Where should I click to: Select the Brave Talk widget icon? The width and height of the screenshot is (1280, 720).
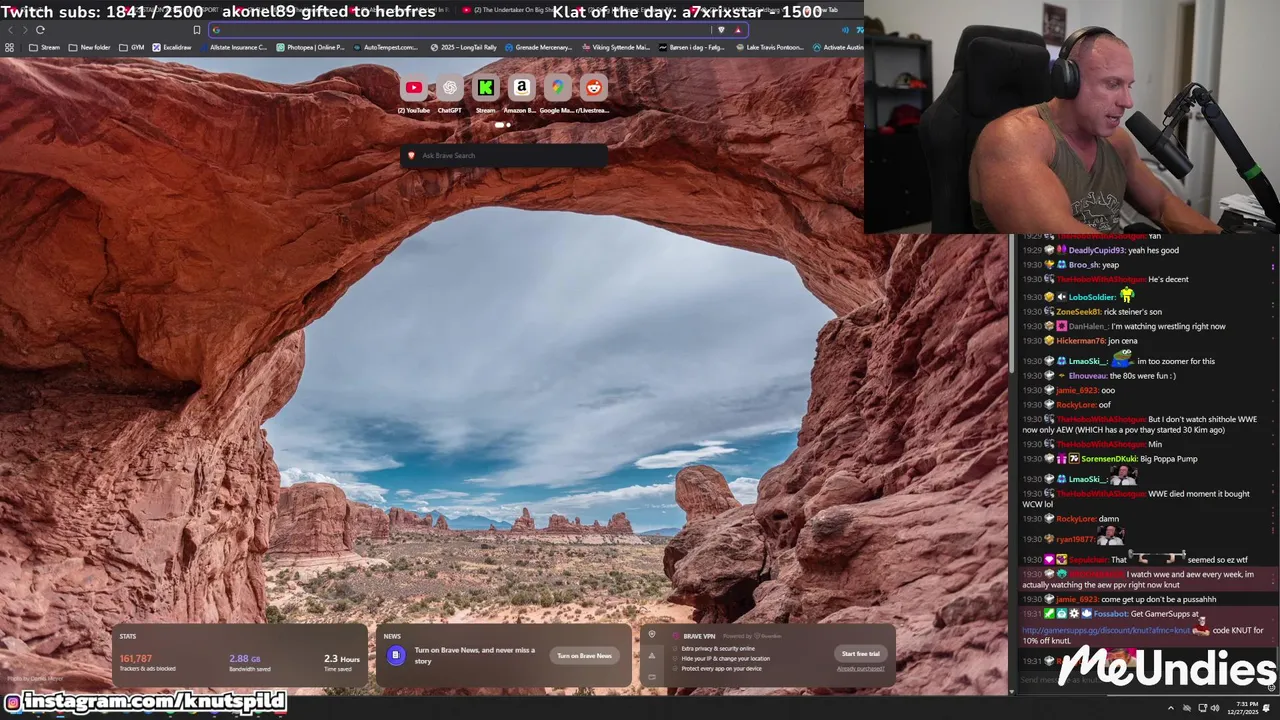tap(652, 677)
